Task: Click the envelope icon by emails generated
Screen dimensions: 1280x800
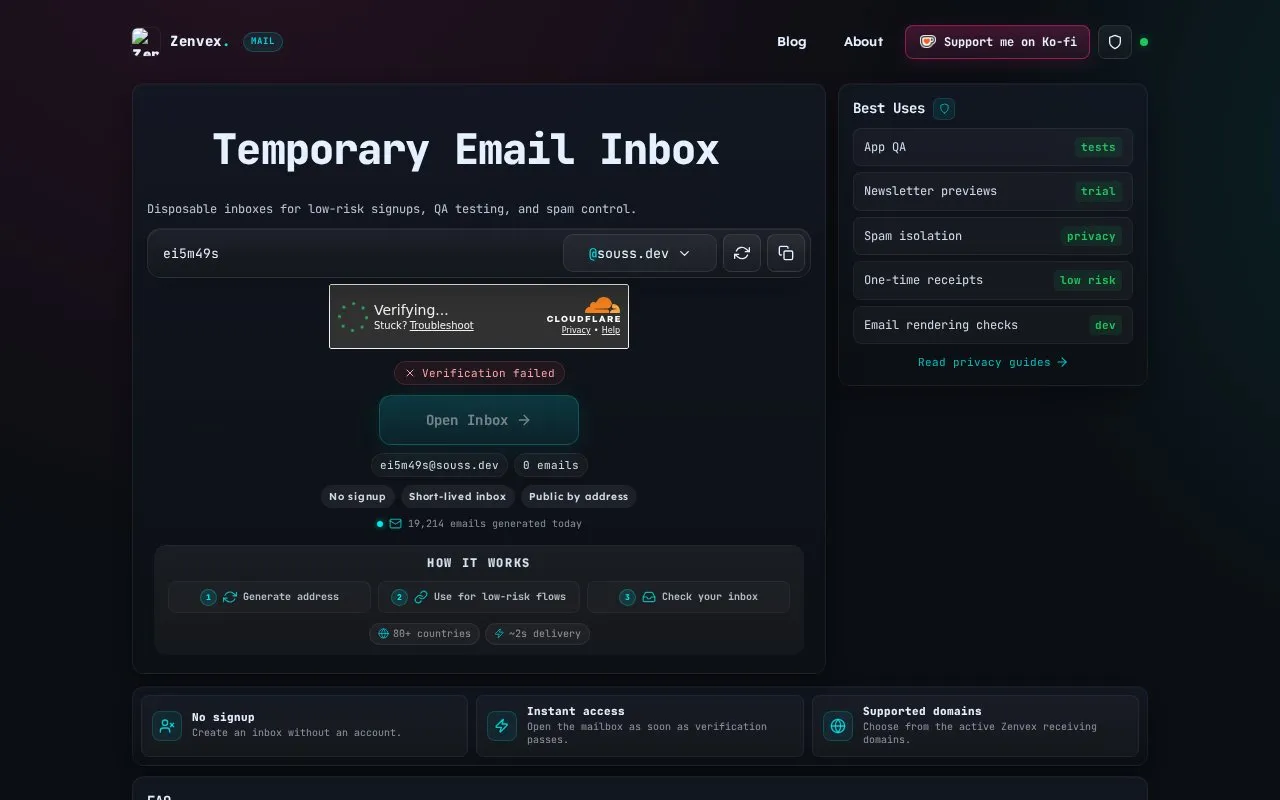Action: pos(396,523)
